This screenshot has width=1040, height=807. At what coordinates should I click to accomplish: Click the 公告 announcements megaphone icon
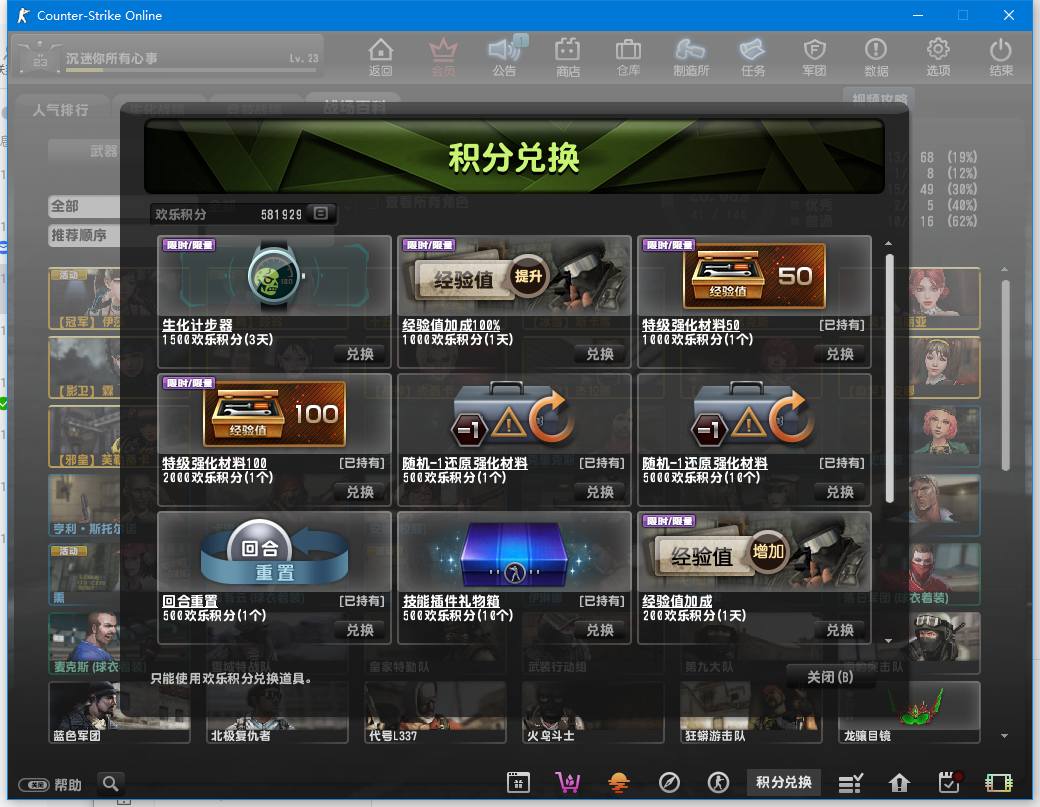tap(504, 56)
